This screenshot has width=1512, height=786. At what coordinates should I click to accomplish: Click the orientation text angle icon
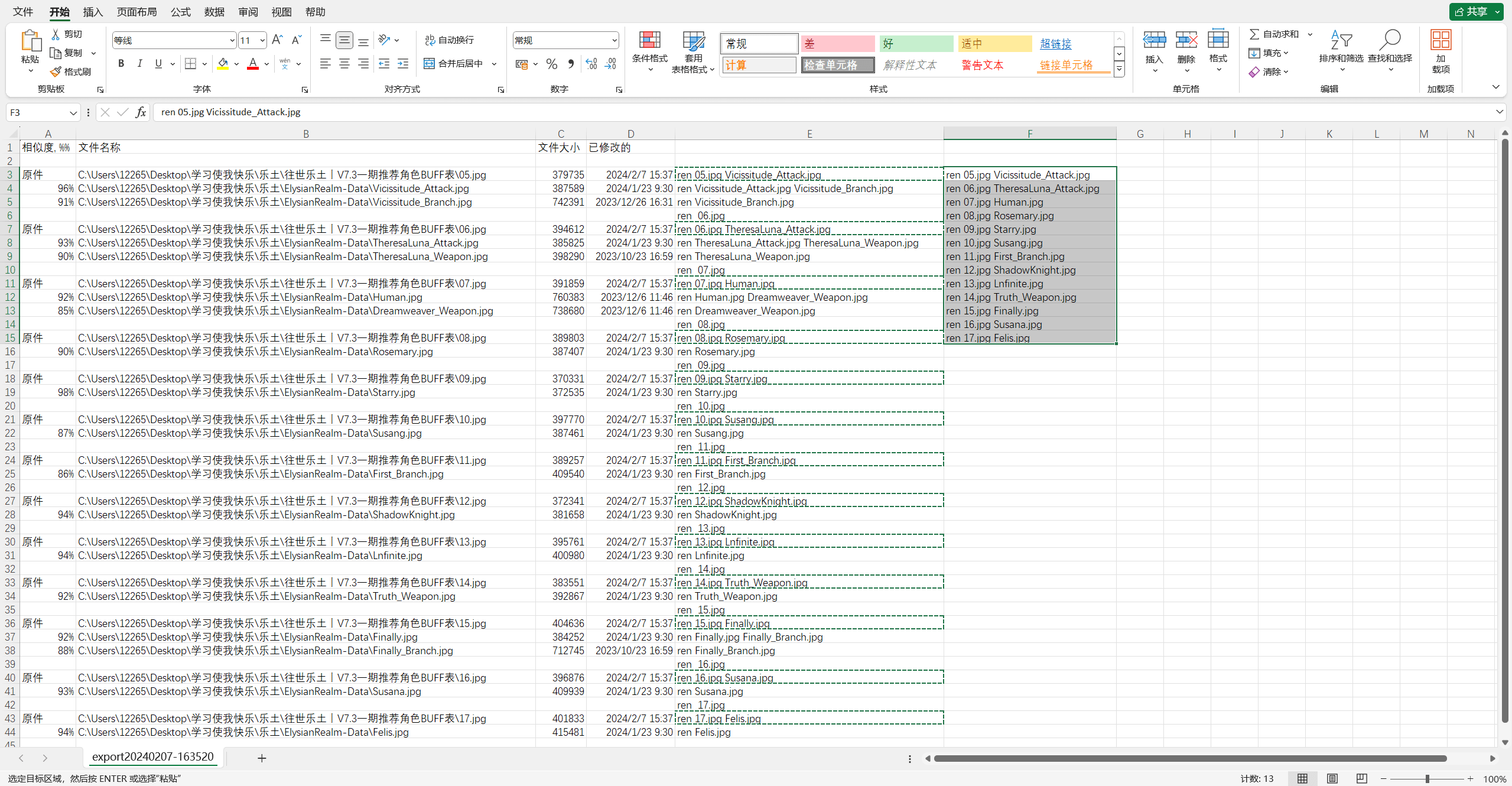385,40
